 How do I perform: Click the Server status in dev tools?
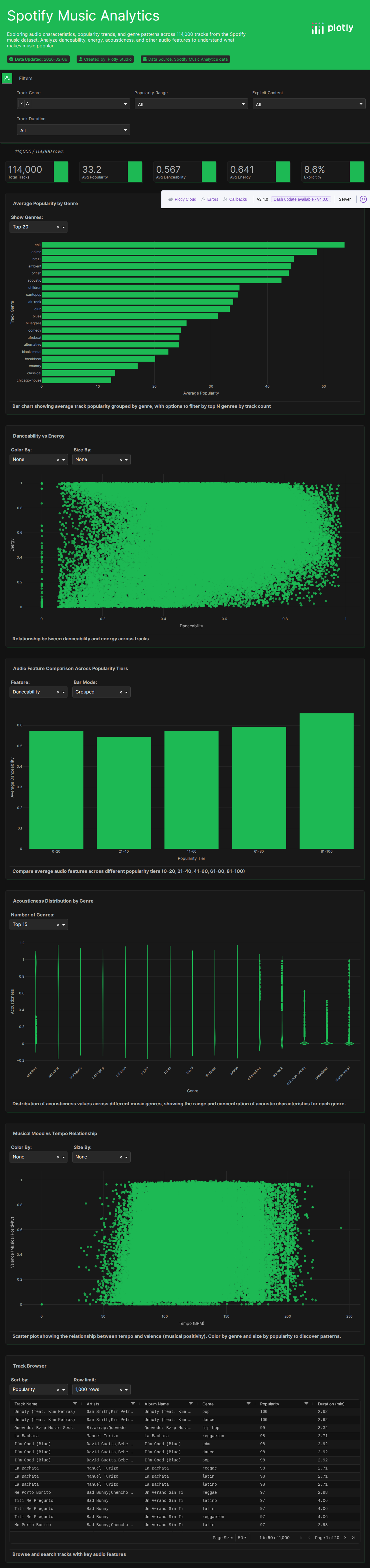345,199
